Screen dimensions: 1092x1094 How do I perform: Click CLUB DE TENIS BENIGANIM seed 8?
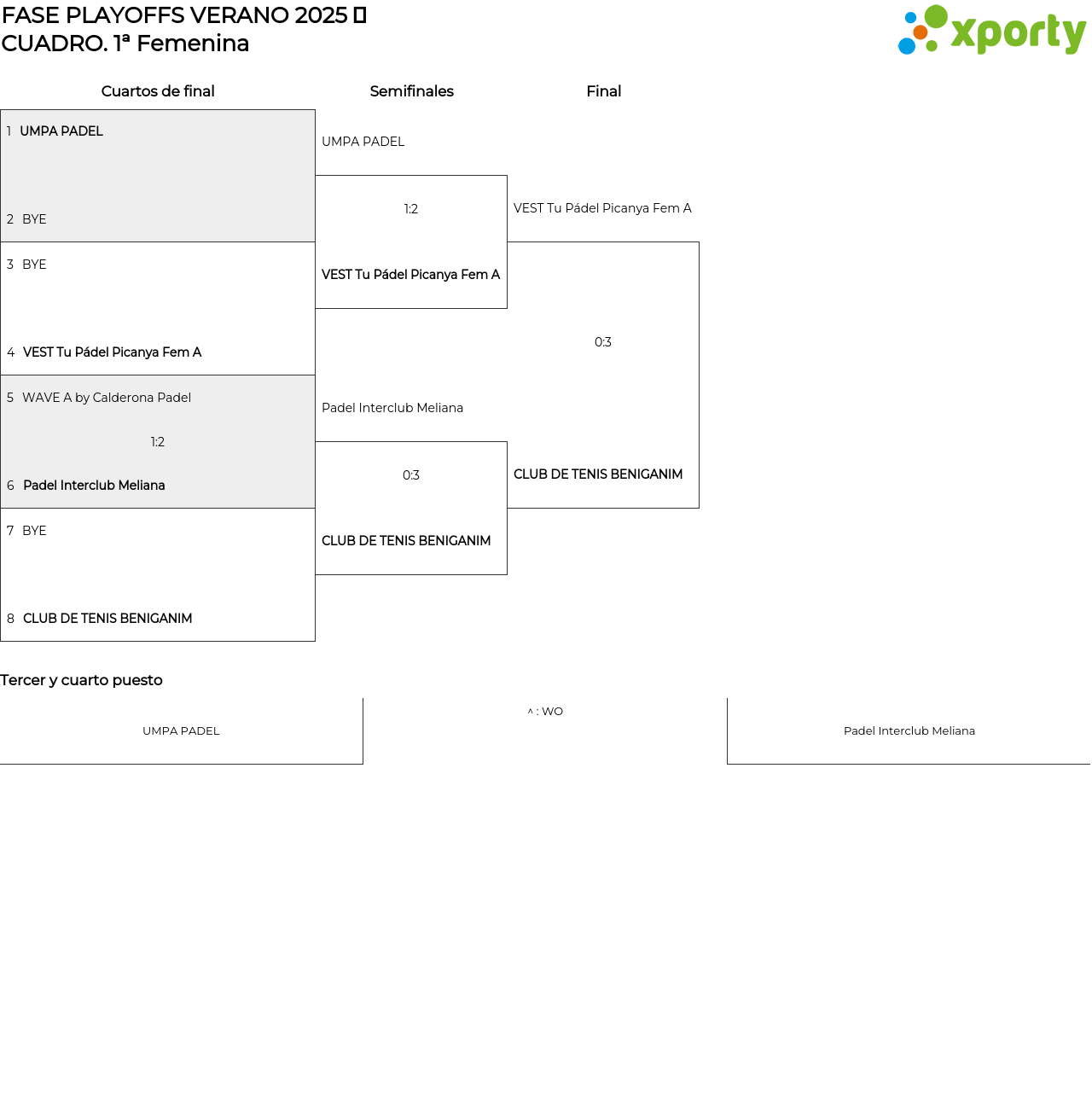[107, 619]
